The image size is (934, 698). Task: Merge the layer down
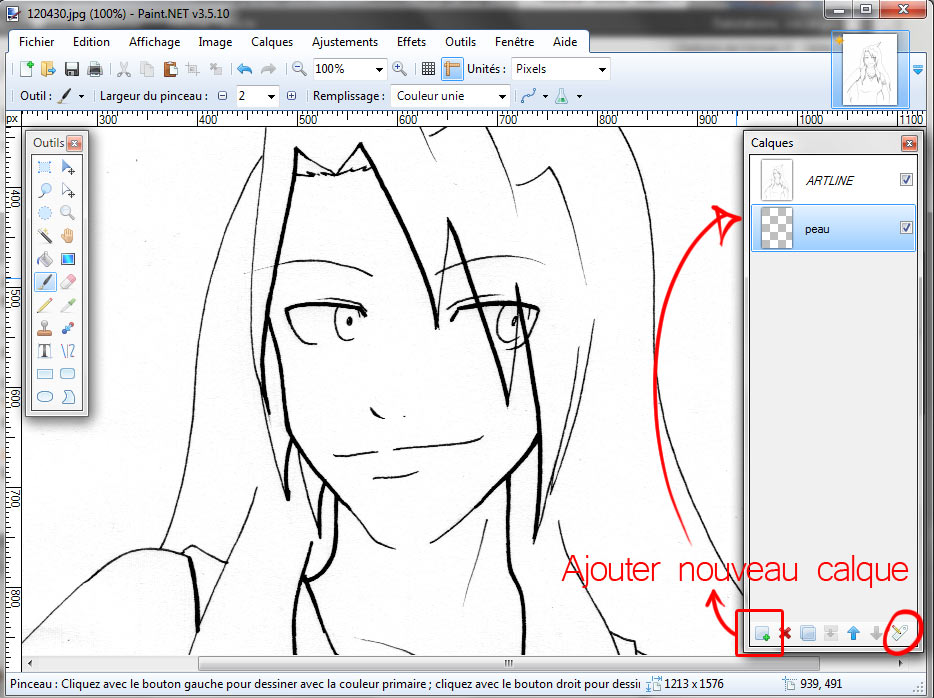[830, 633]
